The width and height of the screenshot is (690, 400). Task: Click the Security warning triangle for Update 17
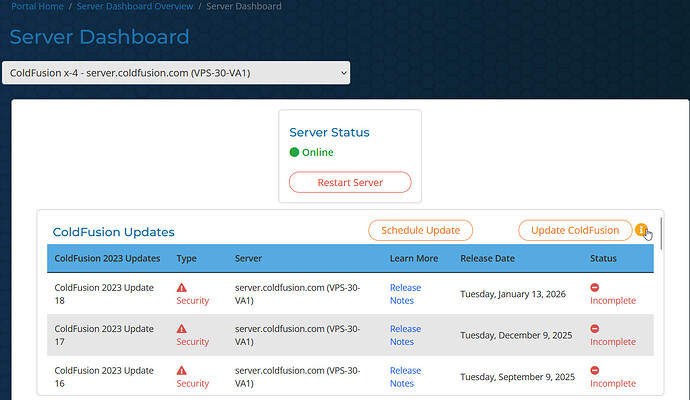coord(182,328)
